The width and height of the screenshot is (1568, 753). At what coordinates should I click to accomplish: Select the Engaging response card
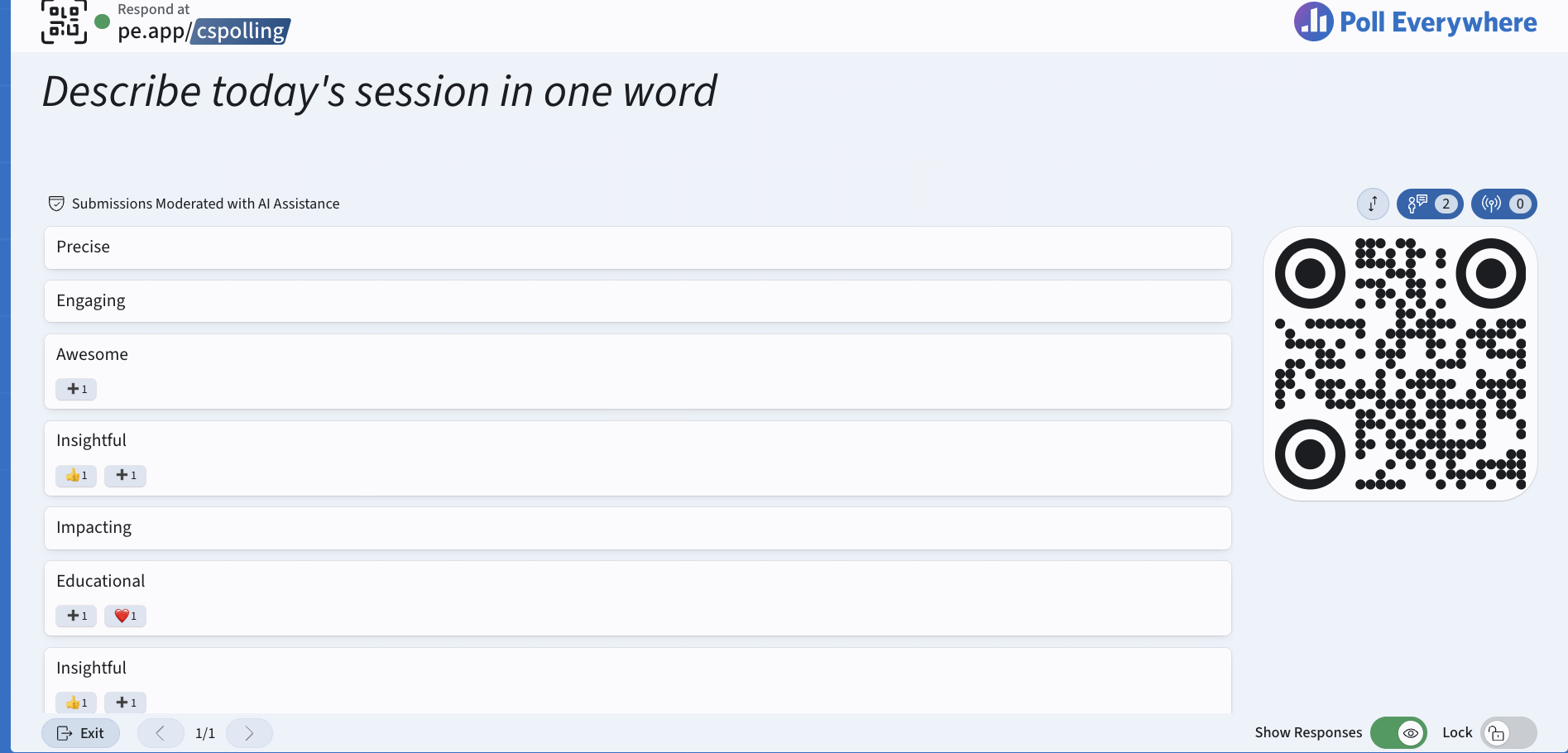(638, 301)
